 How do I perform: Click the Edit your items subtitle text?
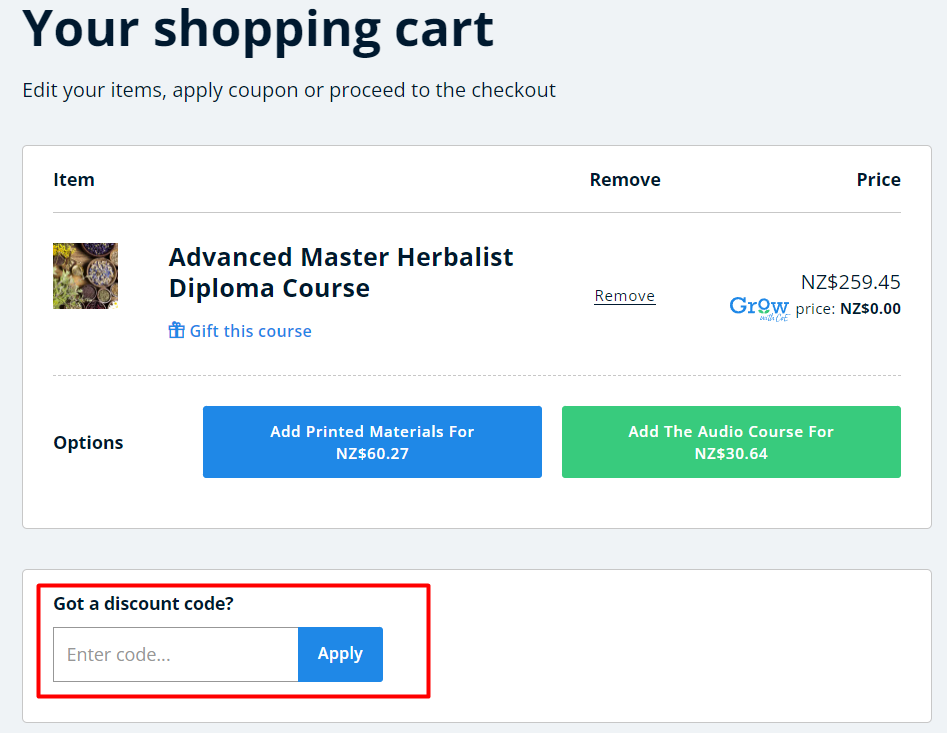click(x=289, y=91)
